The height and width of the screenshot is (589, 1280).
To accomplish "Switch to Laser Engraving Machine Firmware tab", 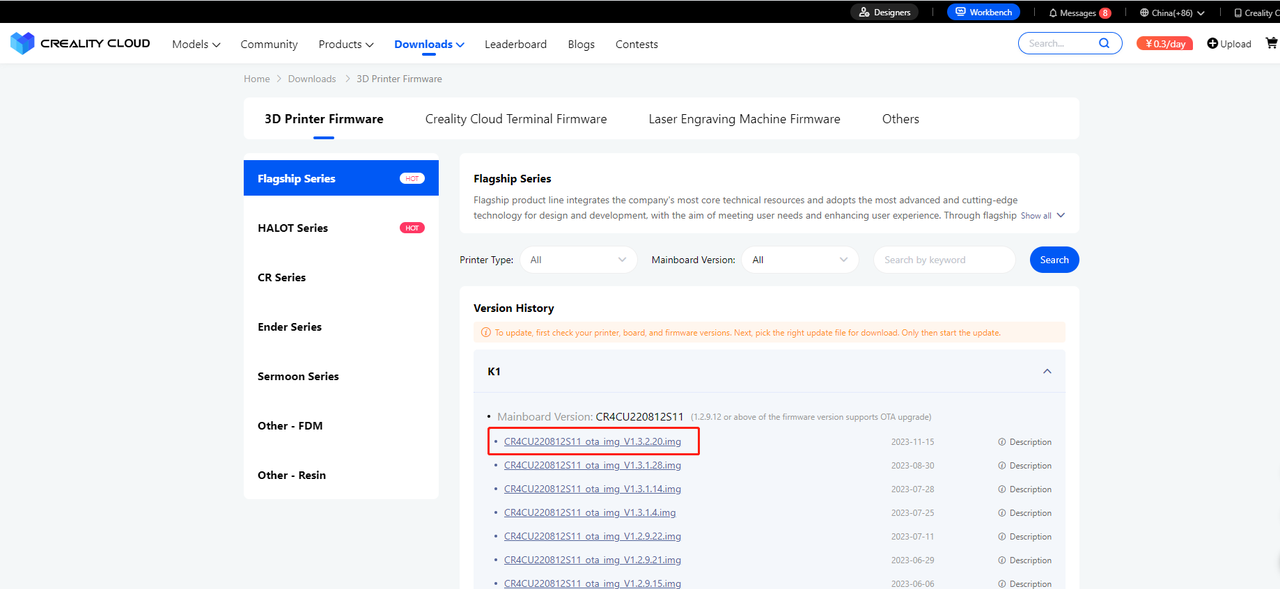I will tap(744, 119).
